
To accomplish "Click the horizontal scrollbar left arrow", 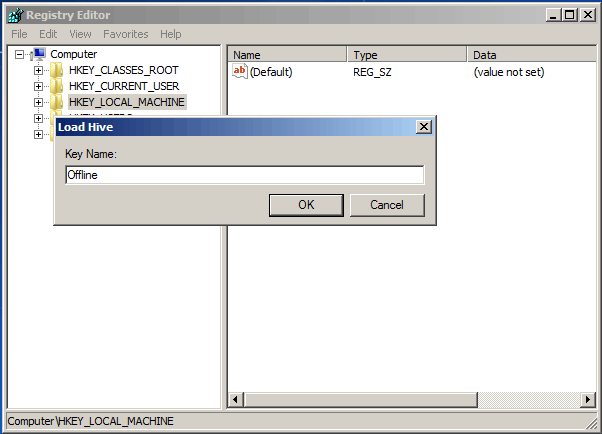I will [x=236, y=400].
